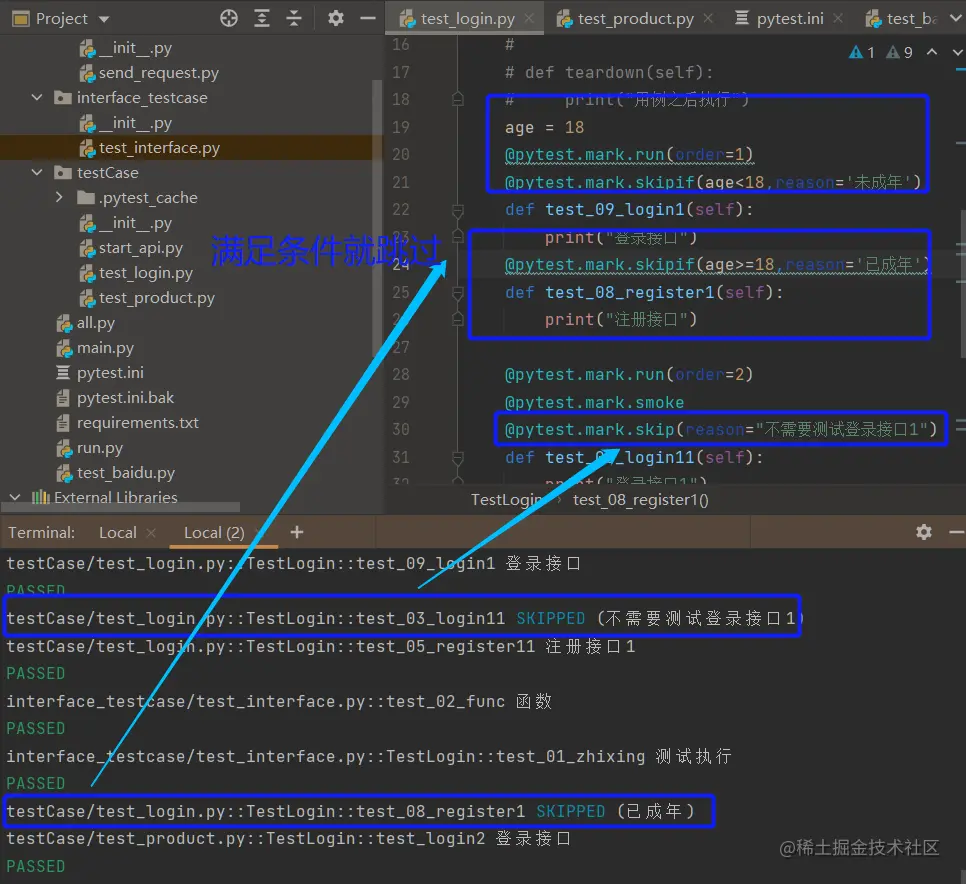Screen dimensions: 966x884
Task: Open the Project view dropdown
Action: tap(104, 19)
